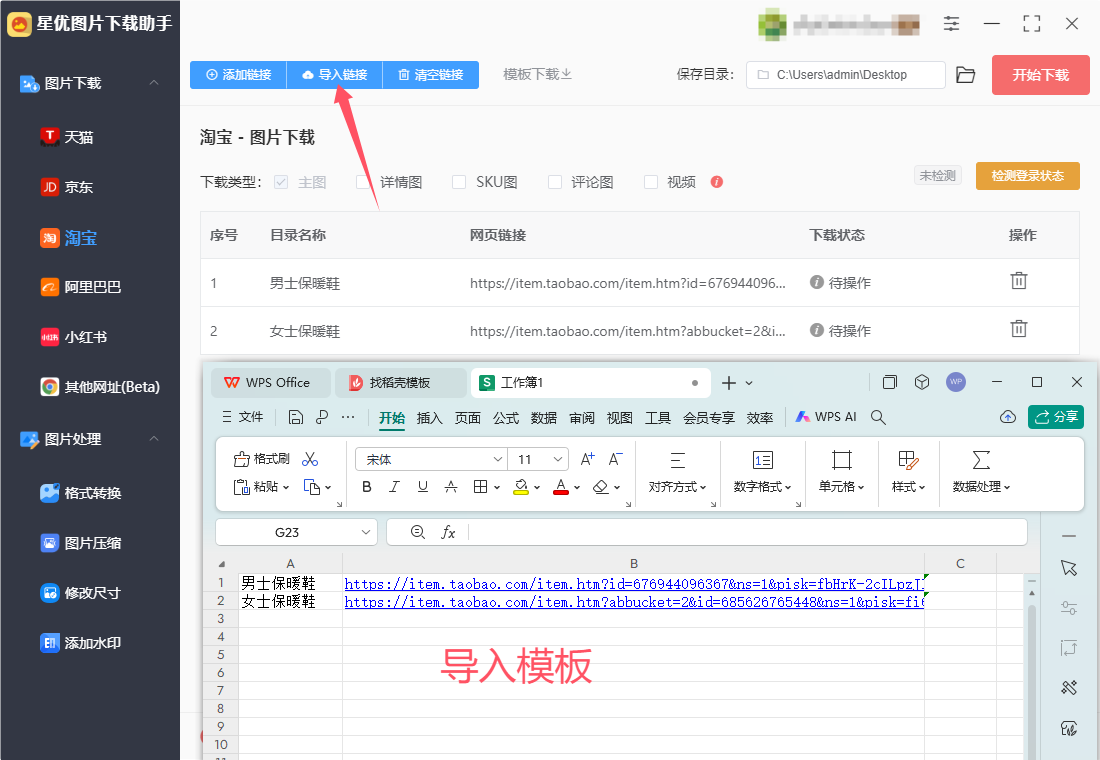The width and height of the screenshot is (1100, 760).
Task: Enable the 视频 checkbox
Action: coord(651,182)
